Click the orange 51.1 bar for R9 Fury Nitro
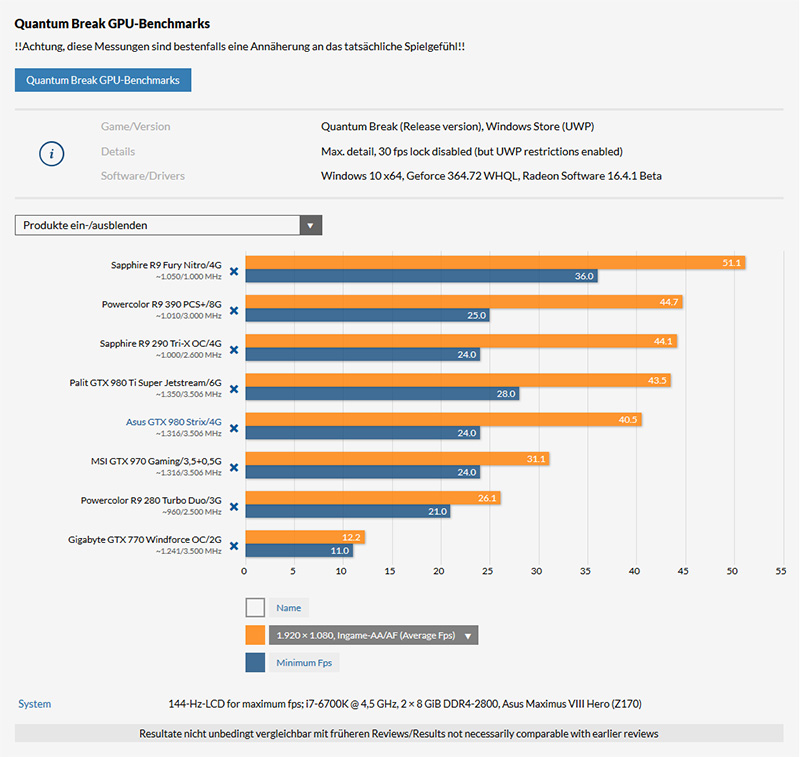 coord(495,263)
